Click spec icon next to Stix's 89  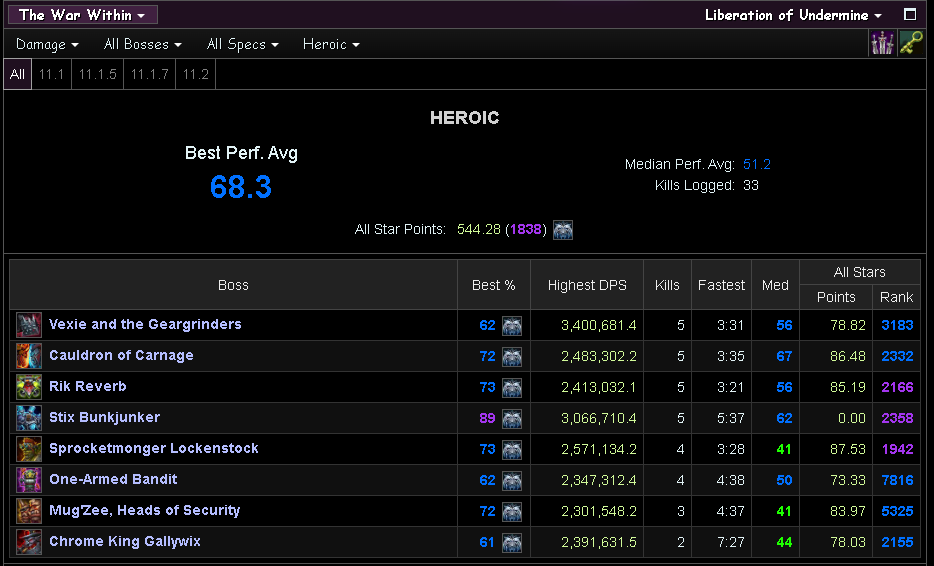click(512, 418)
